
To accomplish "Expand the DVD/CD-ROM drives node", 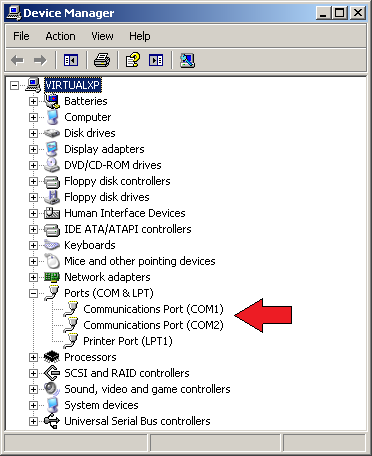I will 33,165.
